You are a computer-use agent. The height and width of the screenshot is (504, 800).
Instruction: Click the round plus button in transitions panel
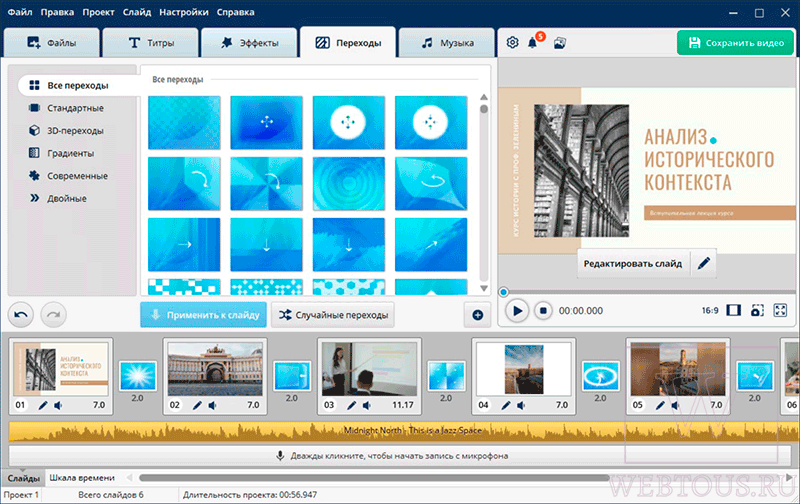point(478,315)
